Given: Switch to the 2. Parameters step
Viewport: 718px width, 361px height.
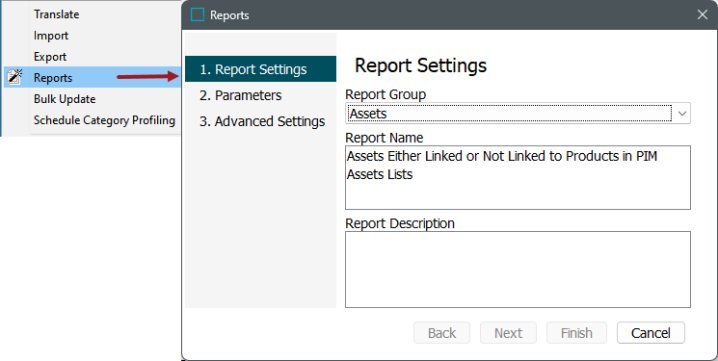Looking at the screenshot, I should pyautogui.click(x=240, y=95).
